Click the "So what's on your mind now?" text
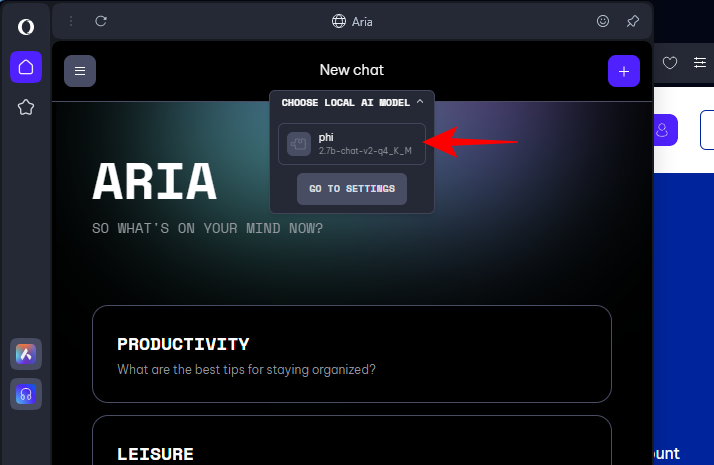The width and height of the screenshot is (714, 465). click(x=208, y=228)
